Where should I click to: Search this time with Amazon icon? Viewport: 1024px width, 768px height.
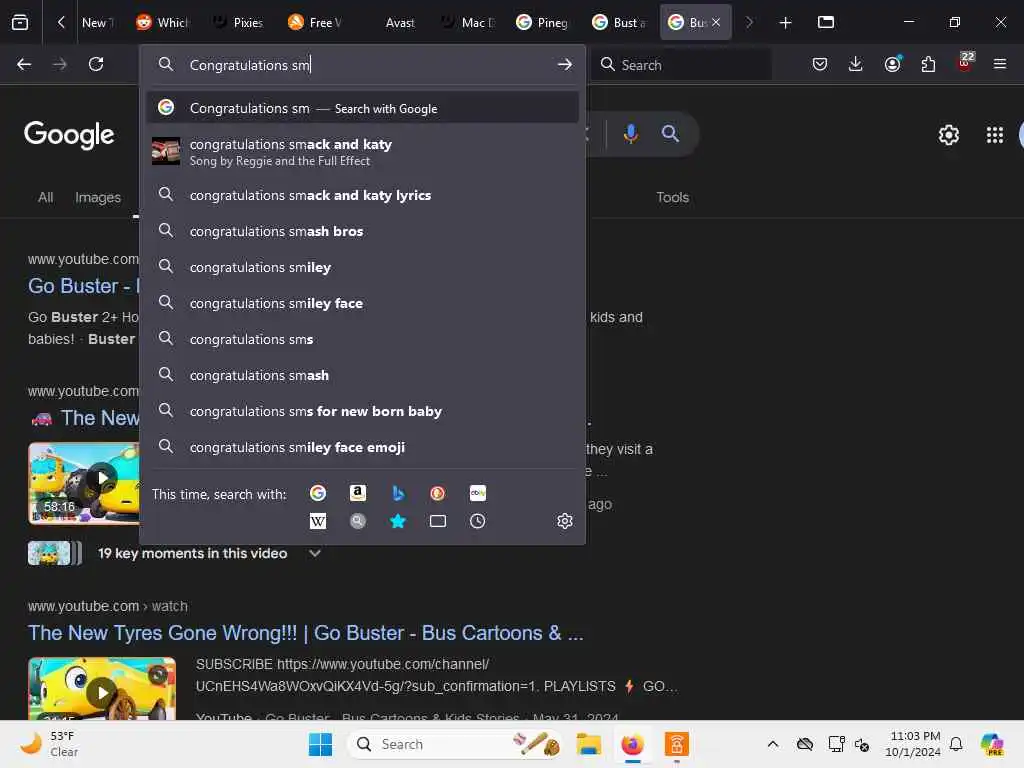(x=357, y=493)
